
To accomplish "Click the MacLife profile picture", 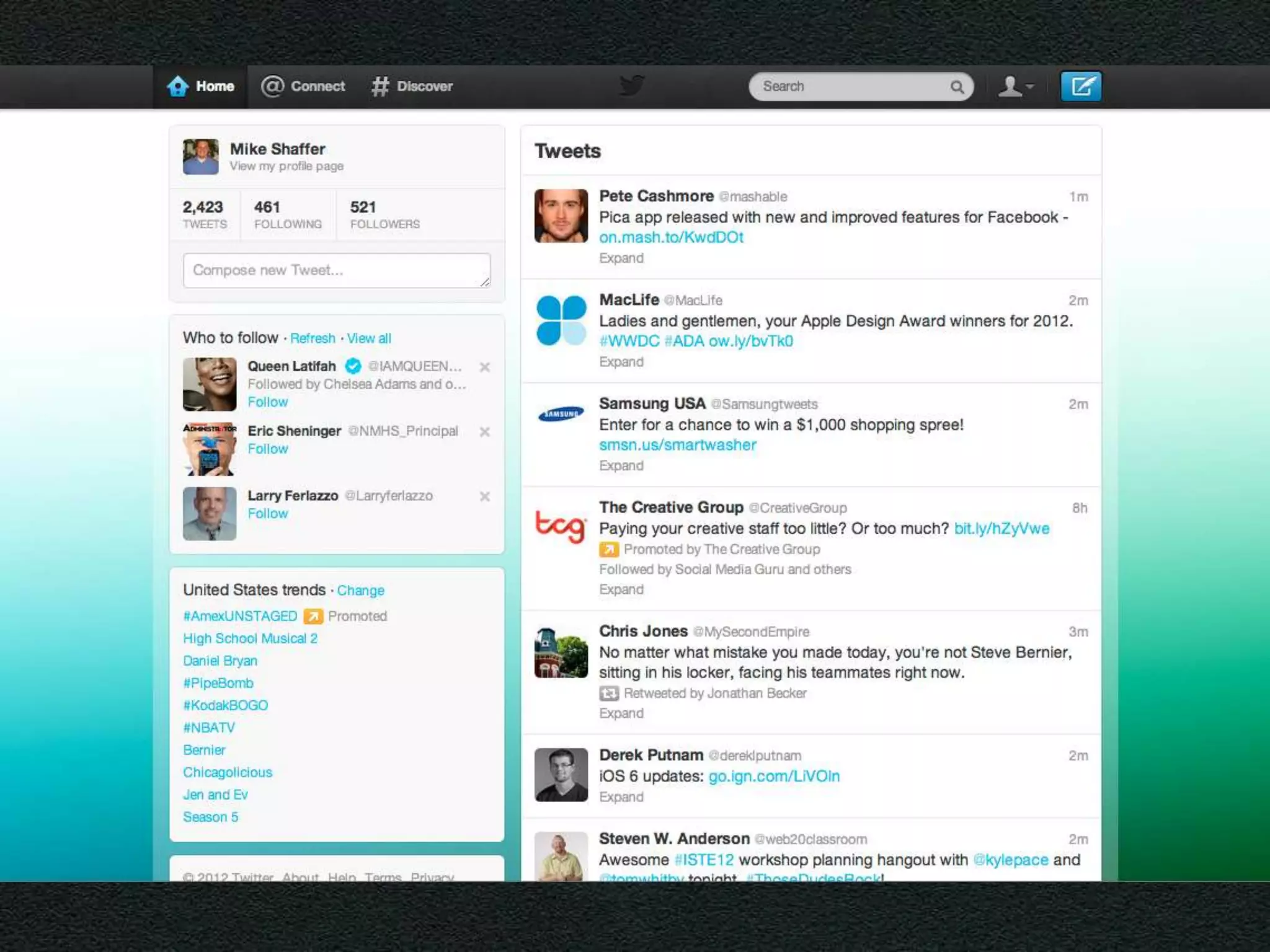I will tap(561, 320).
